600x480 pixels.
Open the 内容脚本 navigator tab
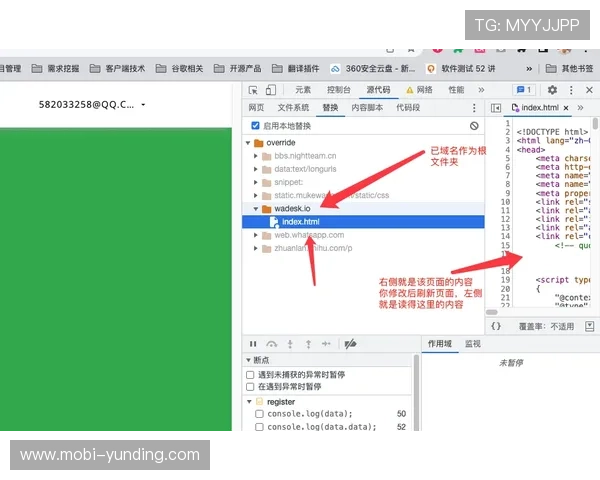(x=367, y=108)
